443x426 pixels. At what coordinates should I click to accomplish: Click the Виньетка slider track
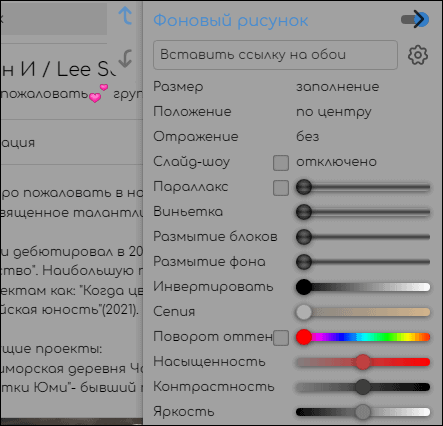point(363,212)
